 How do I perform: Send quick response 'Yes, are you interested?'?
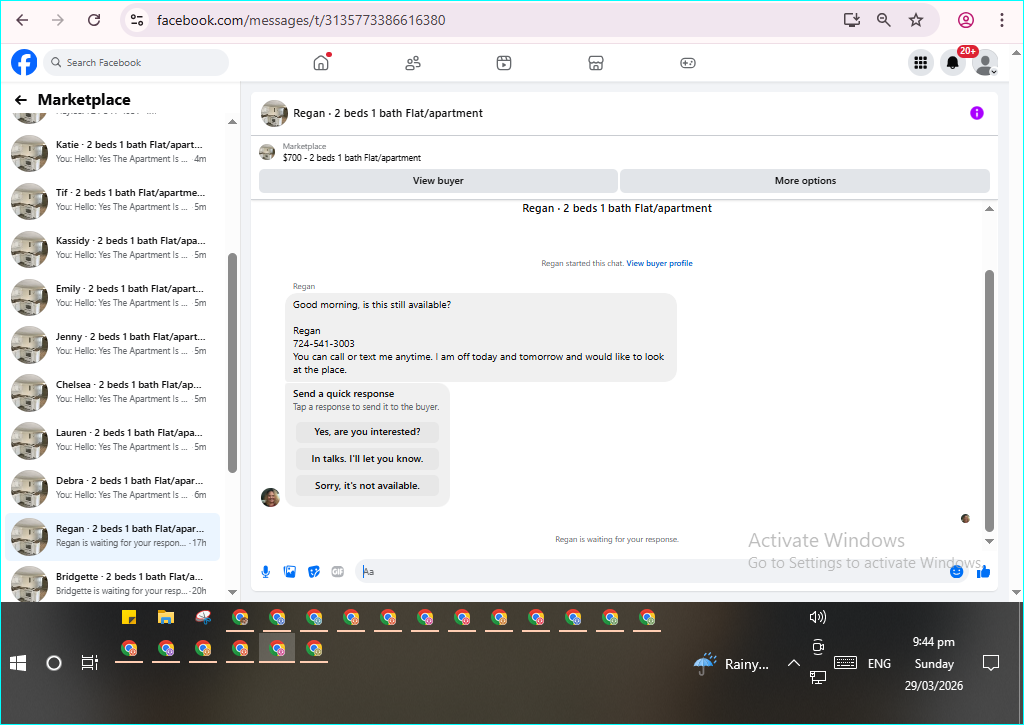pyautogui.click(x=367, y=432)
